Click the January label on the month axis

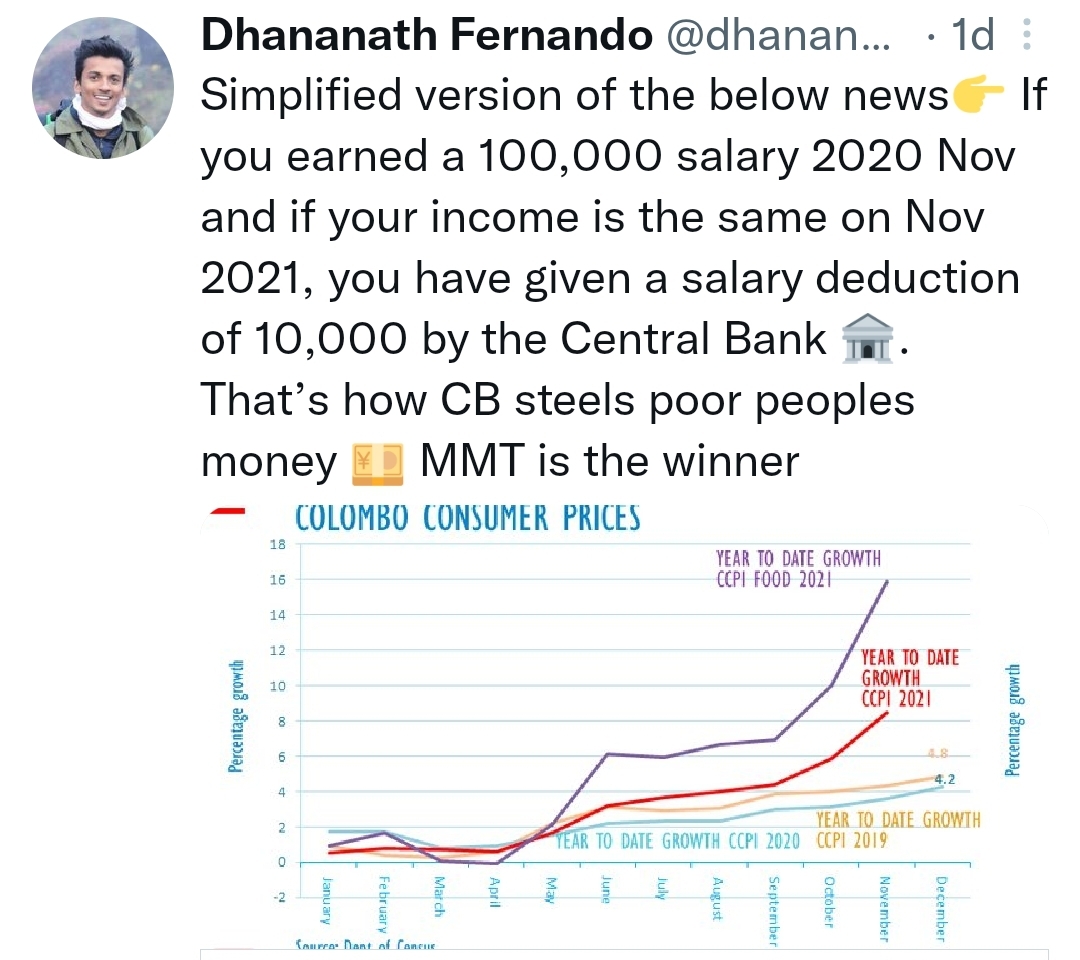[328, 901]
